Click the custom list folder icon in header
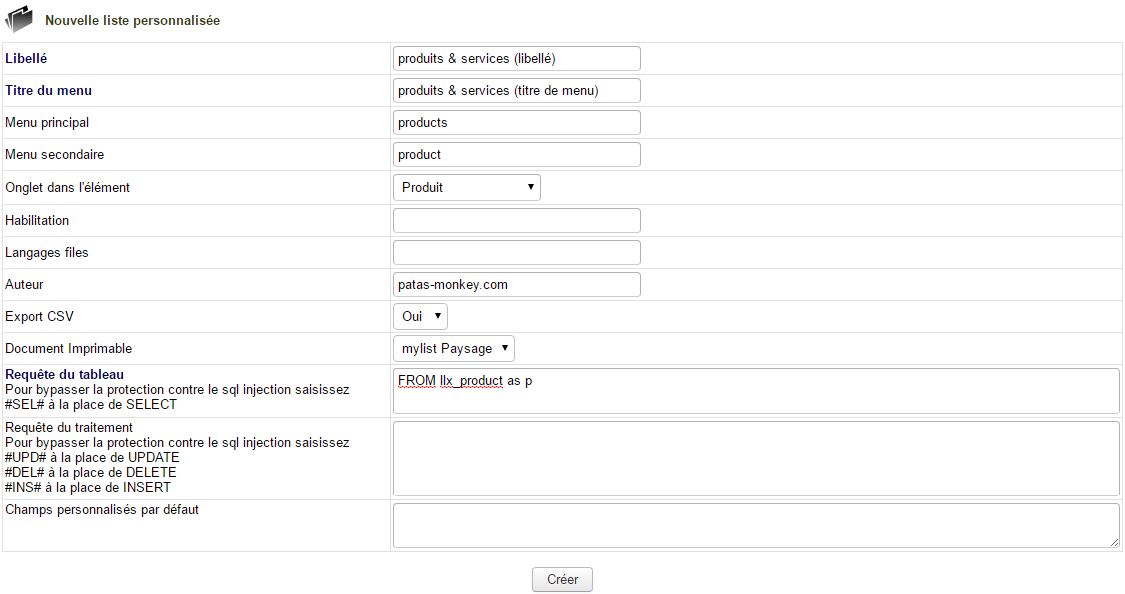The width and height of the screenshot is (1125, 594). coord(18,18)
